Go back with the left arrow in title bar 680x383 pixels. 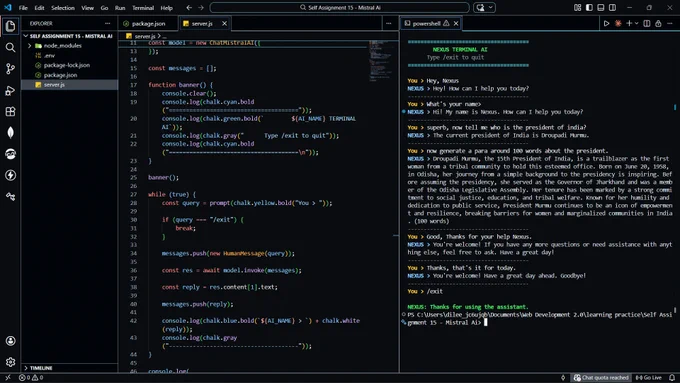click(189, 7)
